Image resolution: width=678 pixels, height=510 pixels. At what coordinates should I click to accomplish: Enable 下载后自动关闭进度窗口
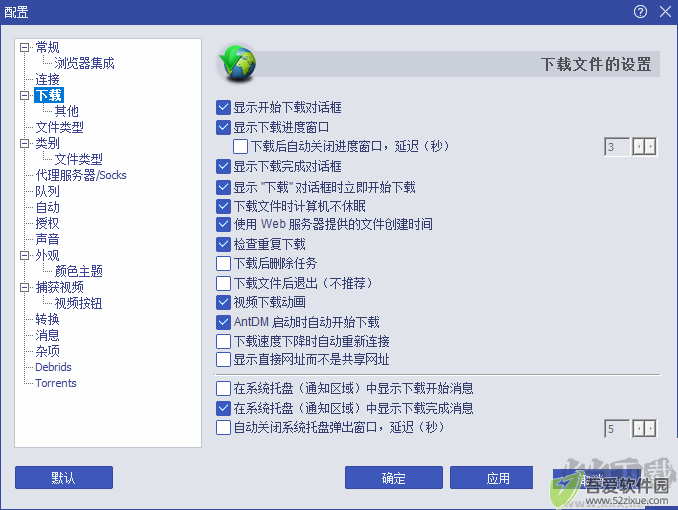coord(240,146)
